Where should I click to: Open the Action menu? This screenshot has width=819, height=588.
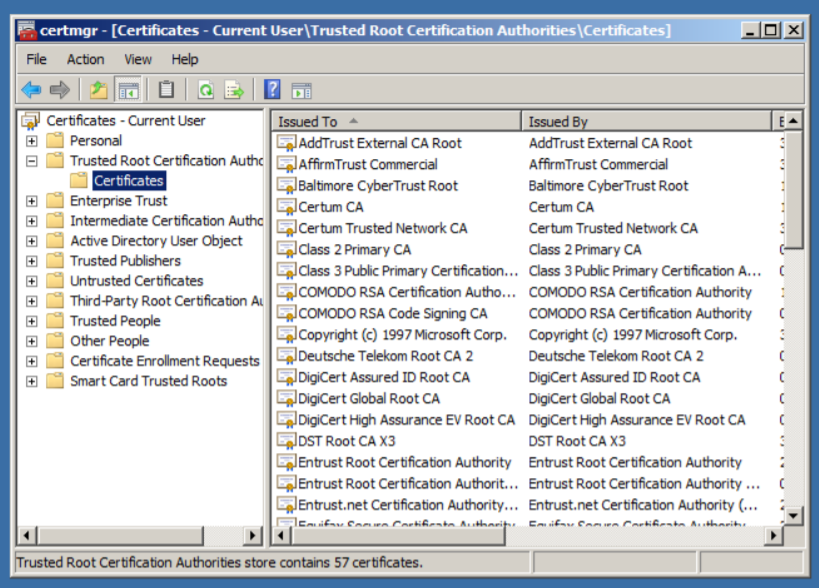pyautogui.click(x=86, y=60)
